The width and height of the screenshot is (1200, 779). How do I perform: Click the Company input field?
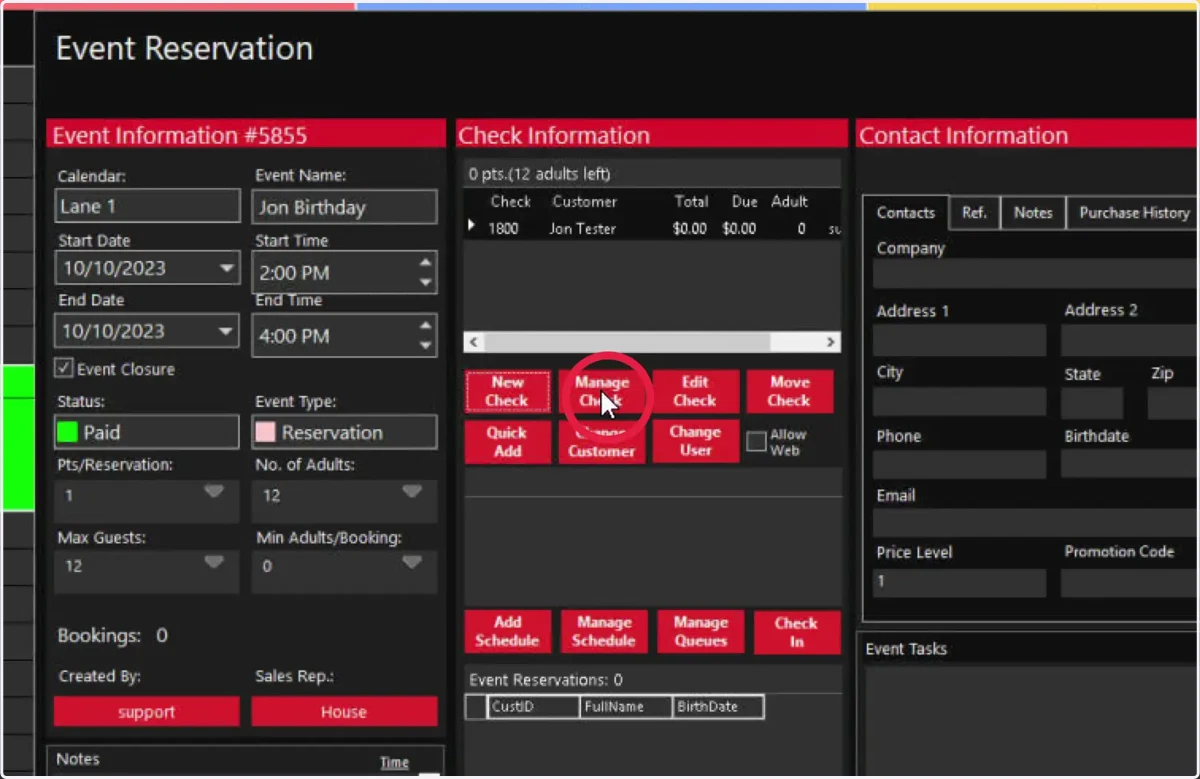tap(1036, 274)
